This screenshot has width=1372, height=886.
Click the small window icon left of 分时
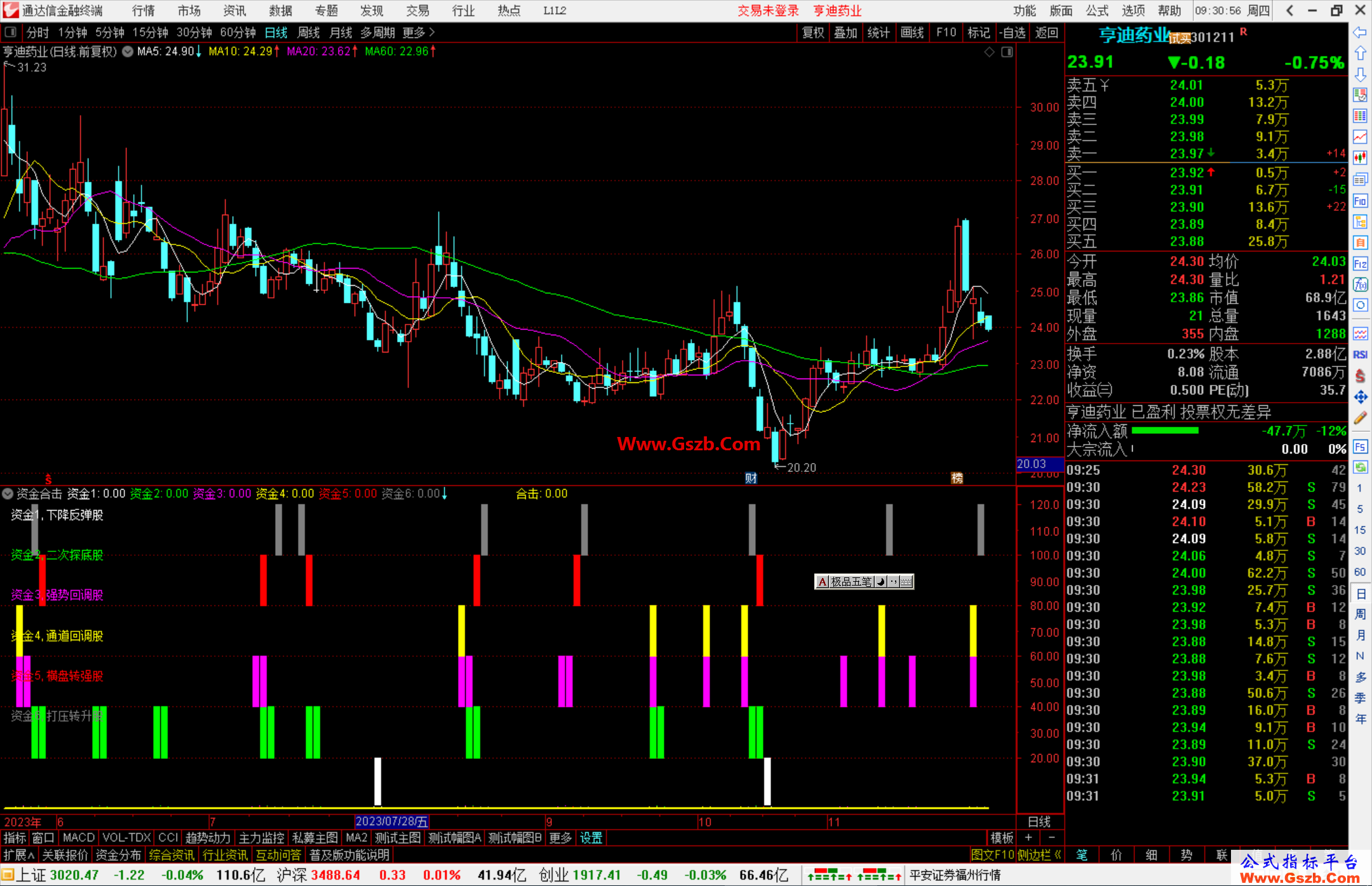point(11,32)
